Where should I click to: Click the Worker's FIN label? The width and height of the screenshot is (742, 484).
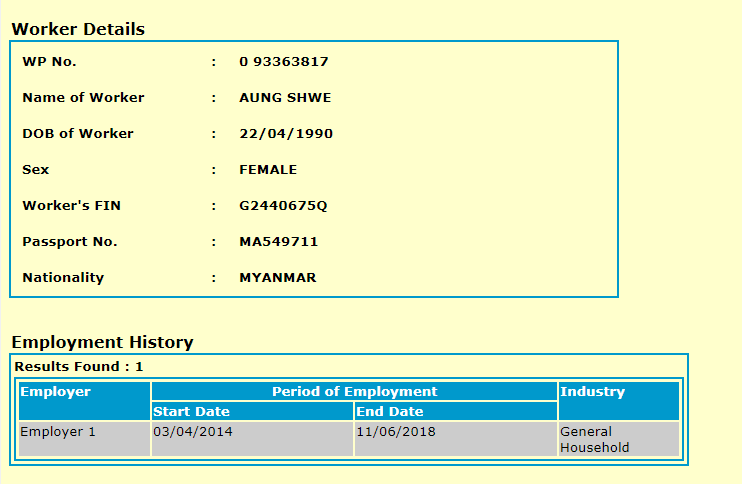coord(71,206)
